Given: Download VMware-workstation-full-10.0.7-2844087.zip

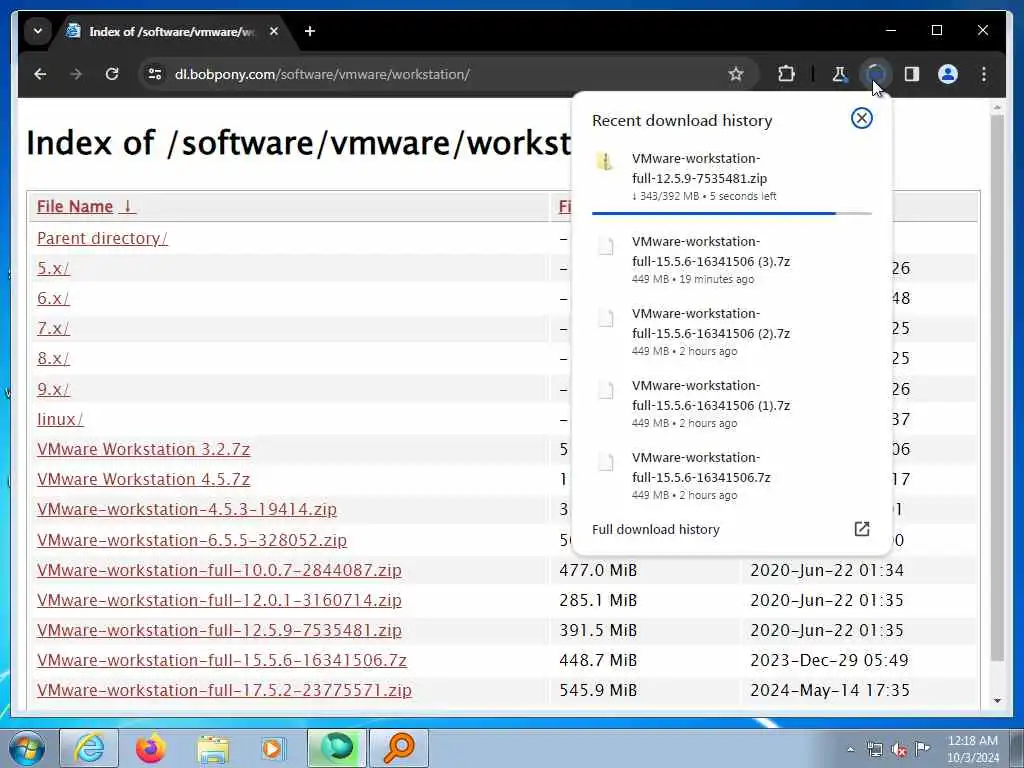Looking at the screenshot, I should pos(219,570).
